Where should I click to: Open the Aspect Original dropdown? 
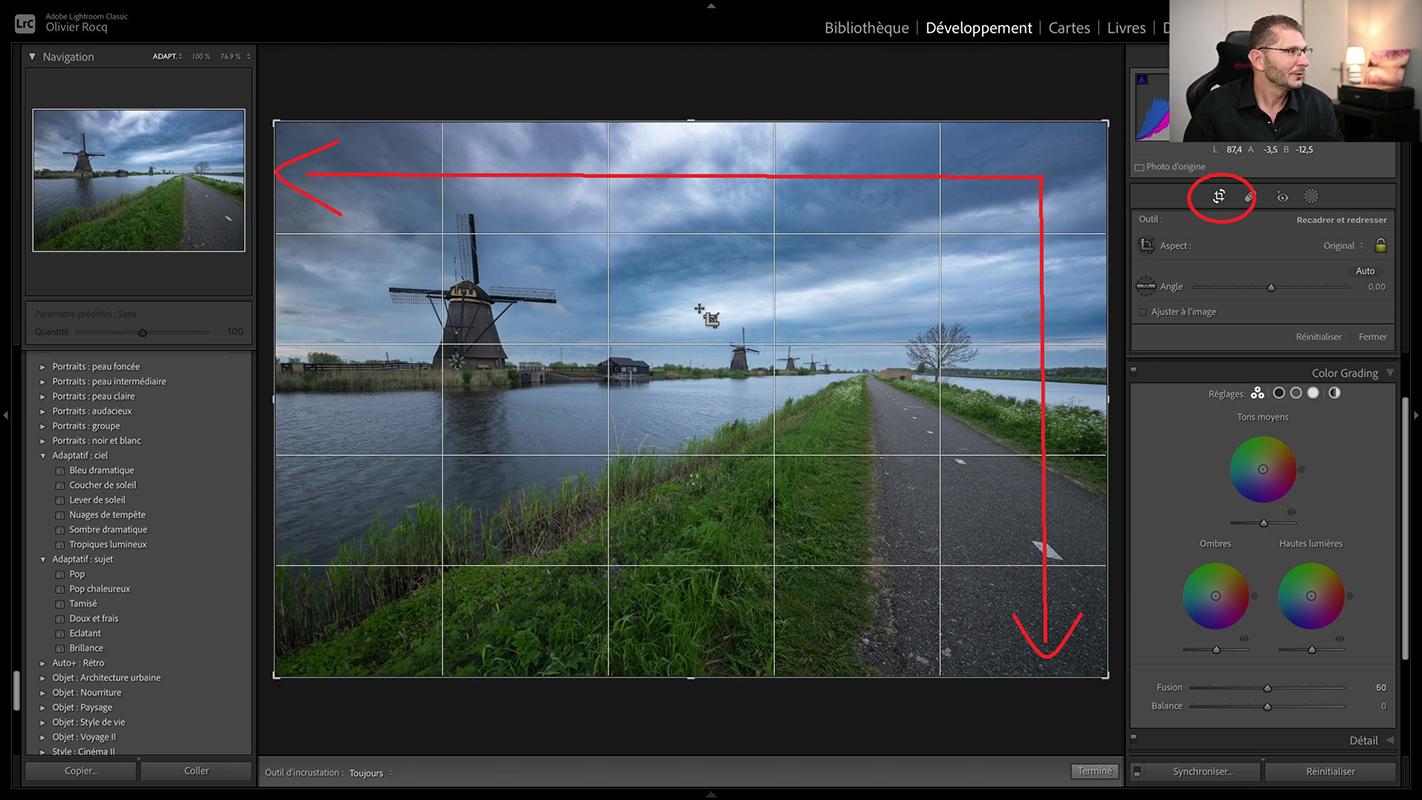1343,246
